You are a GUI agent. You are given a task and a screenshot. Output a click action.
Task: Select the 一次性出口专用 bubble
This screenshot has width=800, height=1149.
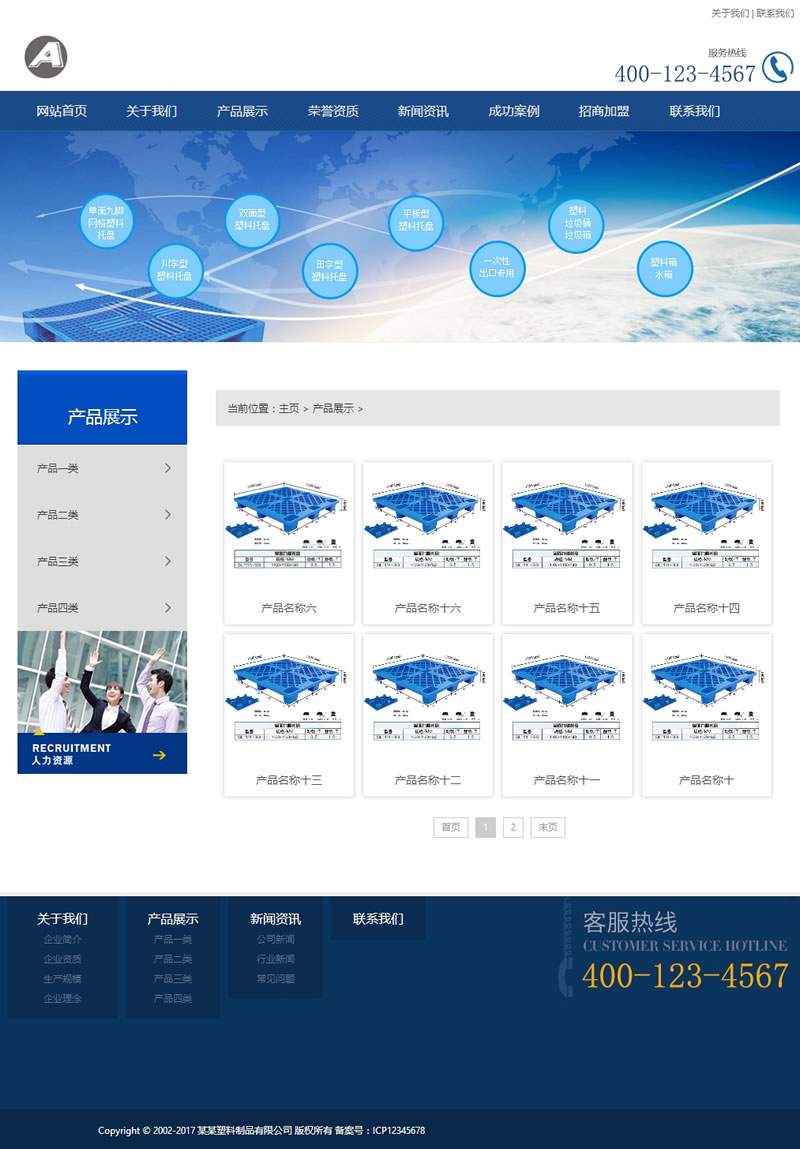[x=497, y=268]
